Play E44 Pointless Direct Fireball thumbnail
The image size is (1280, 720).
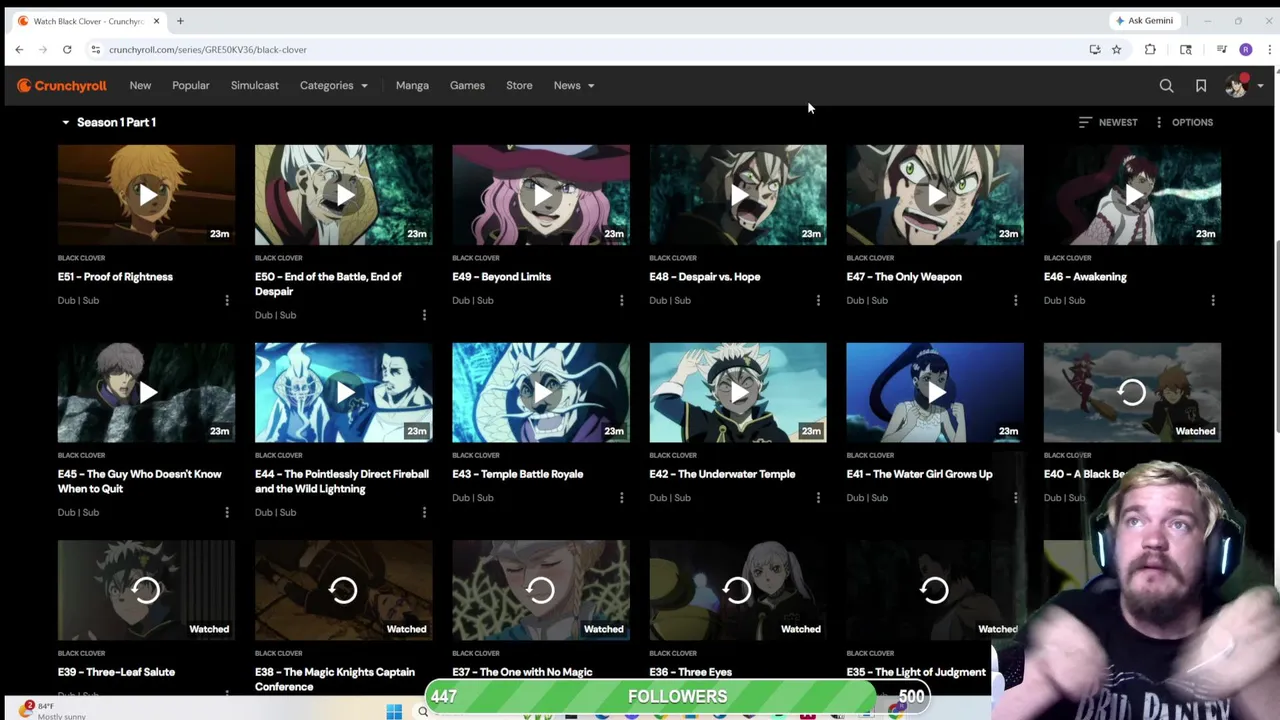click(343, 392)
